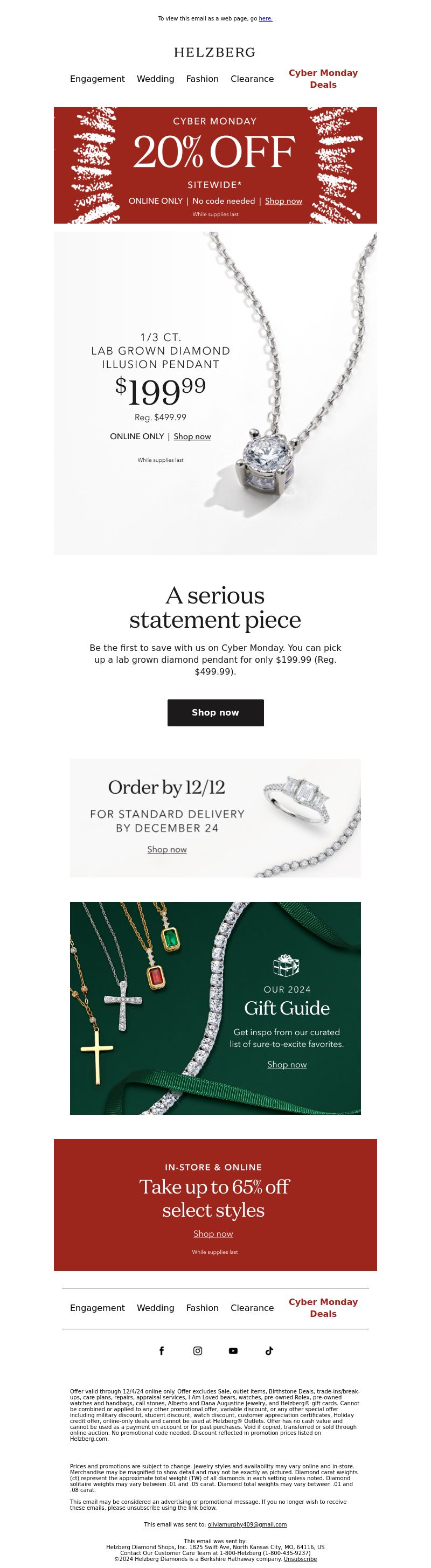
Task: Open the Facebook social icon
Action: click(x=161, y=1351)
